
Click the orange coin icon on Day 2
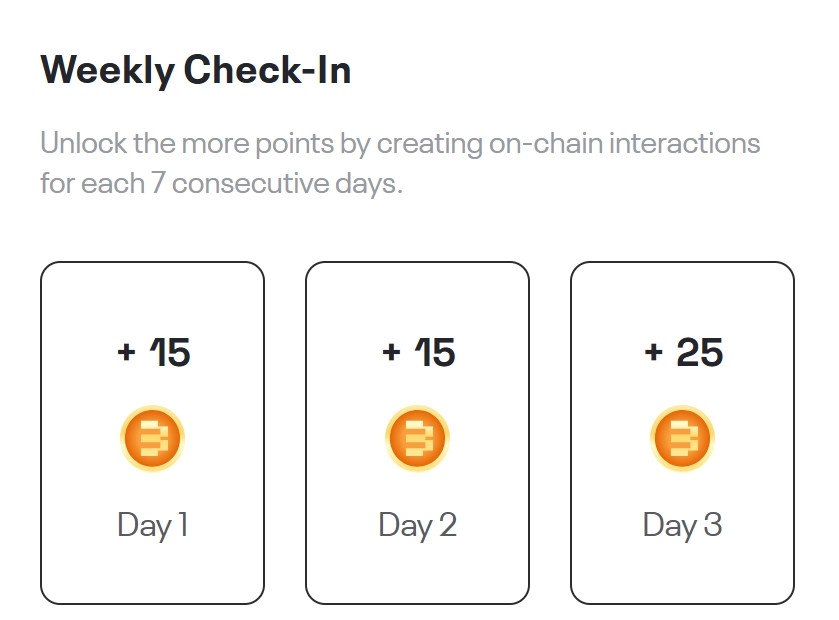[417, 439]
